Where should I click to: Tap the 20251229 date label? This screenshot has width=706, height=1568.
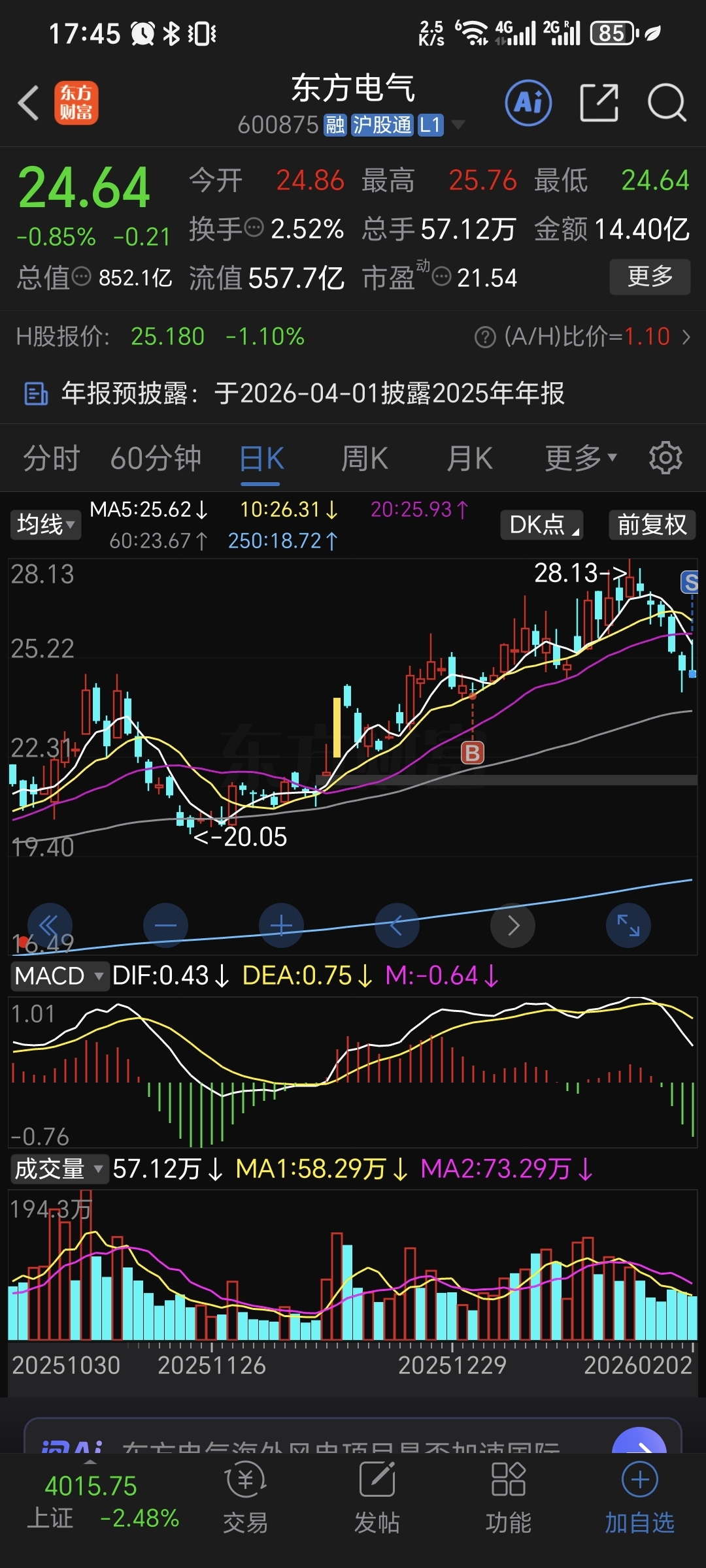click(452, 1365)
